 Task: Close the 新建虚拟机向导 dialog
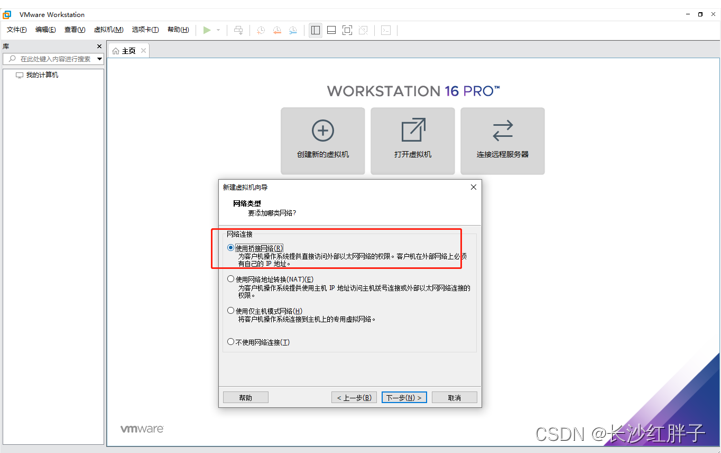tap(474, 187)
